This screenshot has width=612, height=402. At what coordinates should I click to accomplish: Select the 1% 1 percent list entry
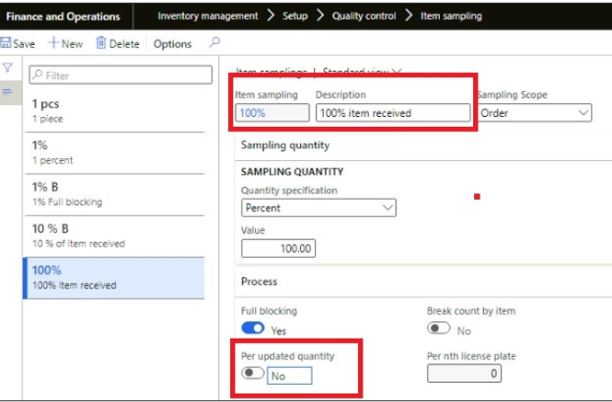pos(114,153)
